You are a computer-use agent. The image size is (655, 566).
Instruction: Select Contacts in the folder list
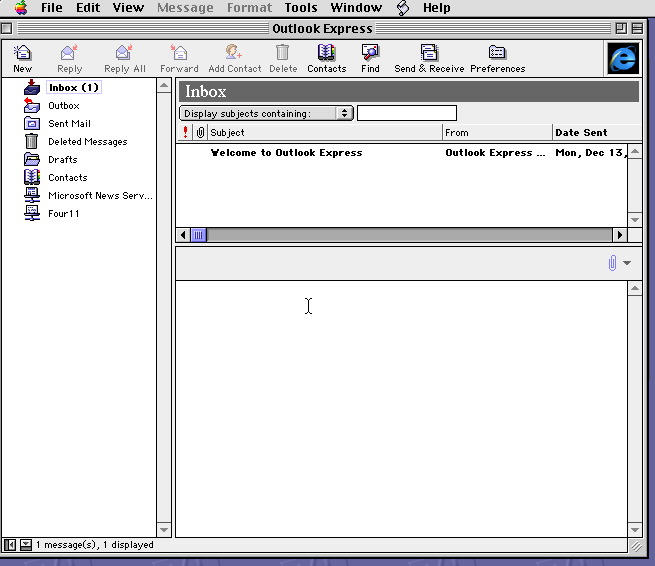(x=68, y=178)
